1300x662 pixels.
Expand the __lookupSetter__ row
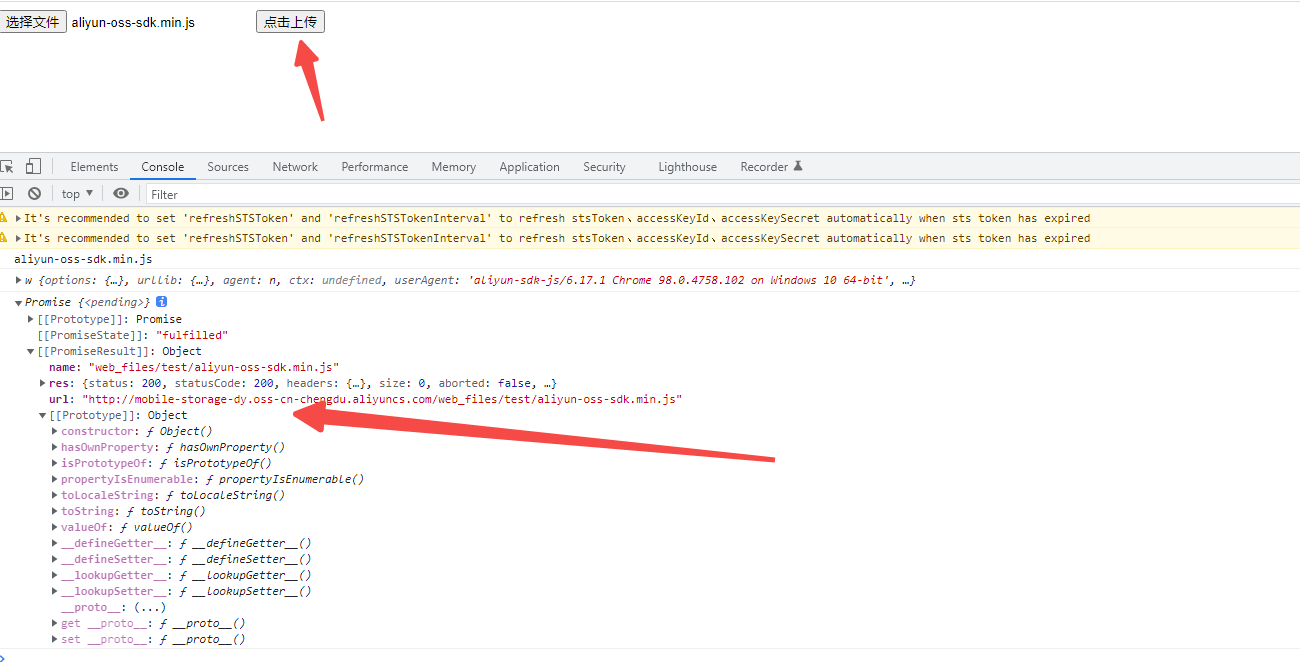pos(54,591)
